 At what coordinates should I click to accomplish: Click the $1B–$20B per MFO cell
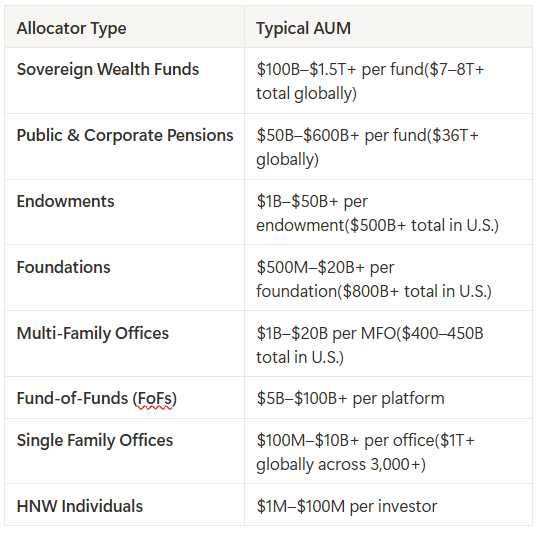point(388,343)
